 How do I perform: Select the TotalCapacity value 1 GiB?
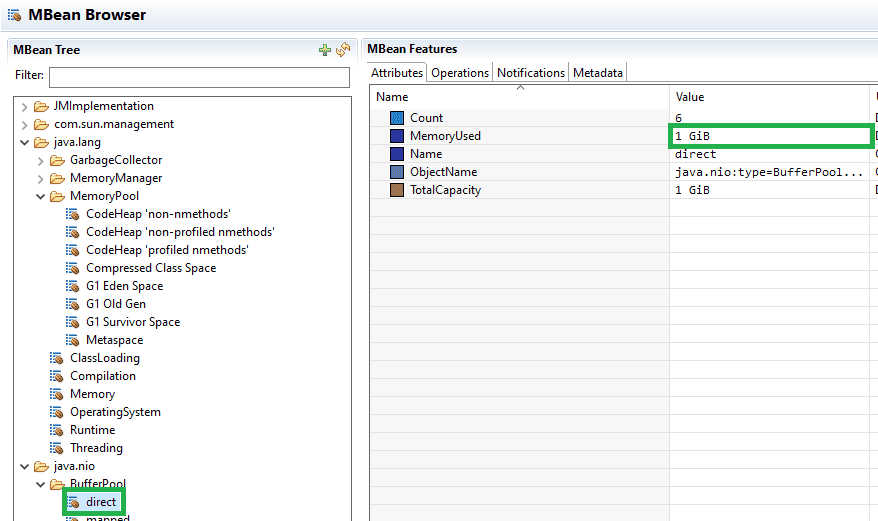[x=693, y=190]
